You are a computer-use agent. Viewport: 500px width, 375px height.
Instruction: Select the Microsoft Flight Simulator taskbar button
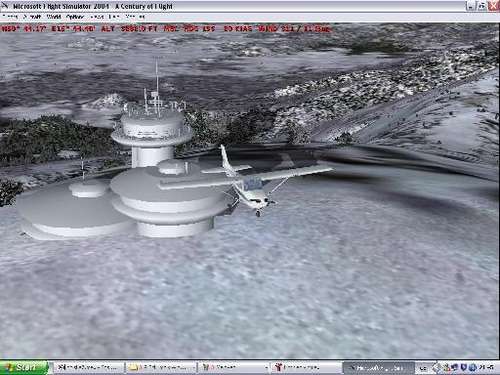tap(378, 367)
